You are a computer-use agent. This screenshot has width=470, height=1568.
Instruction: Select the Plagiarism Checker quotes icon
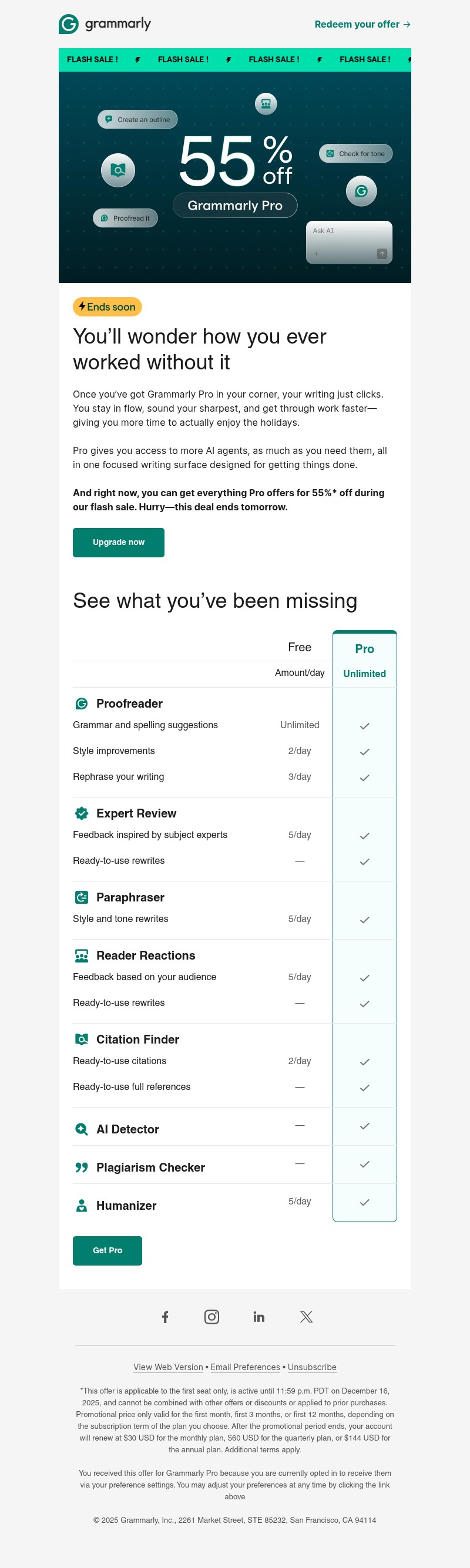[x=82, y=1167]
